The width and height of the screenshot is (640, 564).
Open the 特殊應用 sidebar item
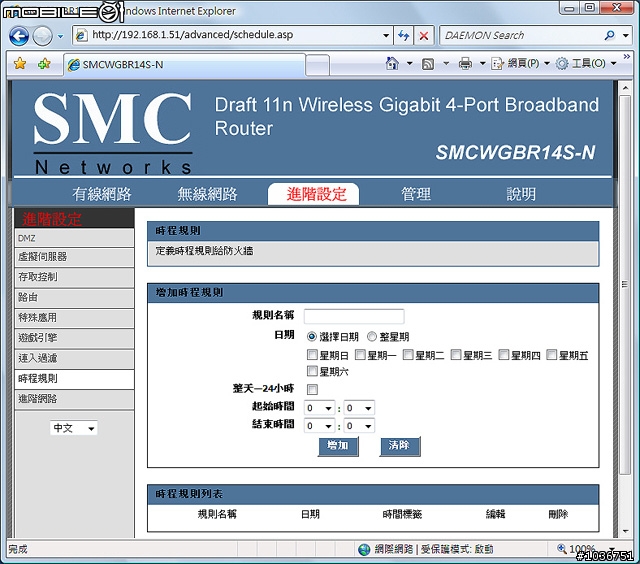pos(74,318)
